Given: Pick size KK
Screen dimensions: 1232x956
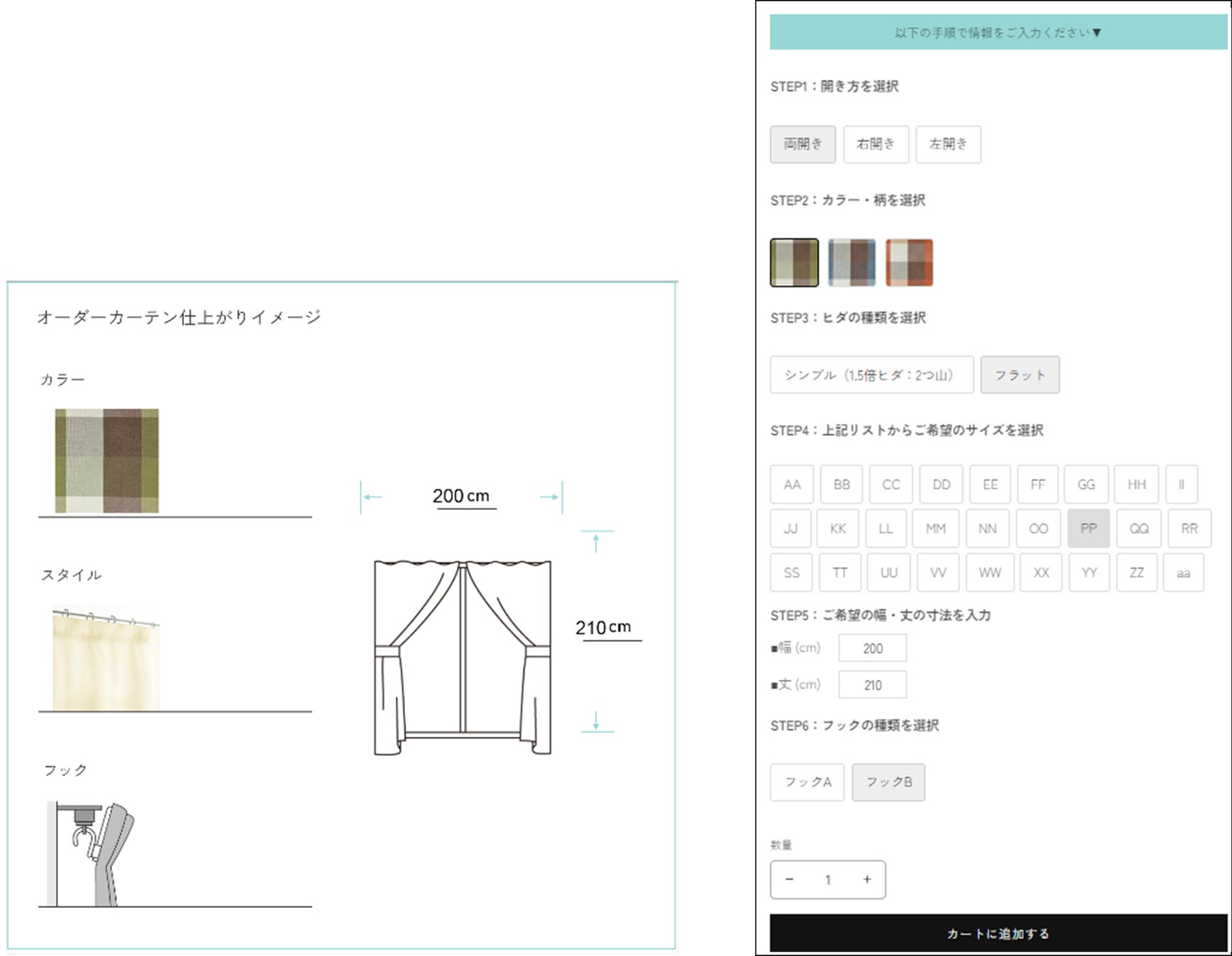Looking at the screenshot, I should (x=837, y=528).
